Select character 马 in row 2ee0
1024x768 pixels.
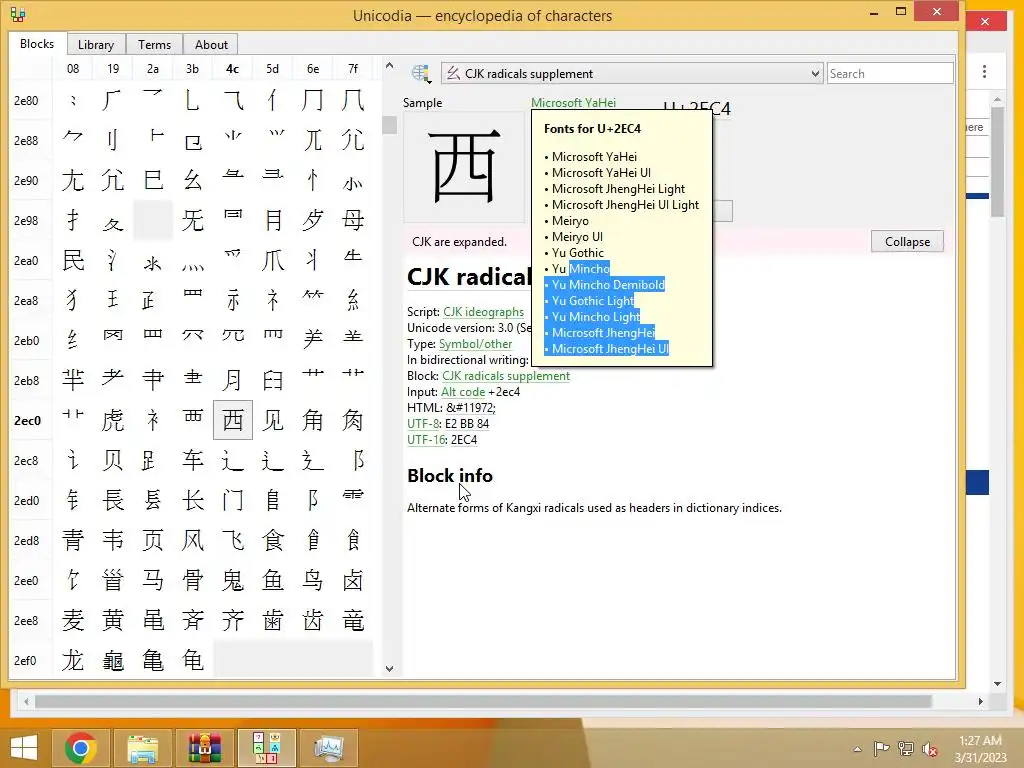[153, 580]
